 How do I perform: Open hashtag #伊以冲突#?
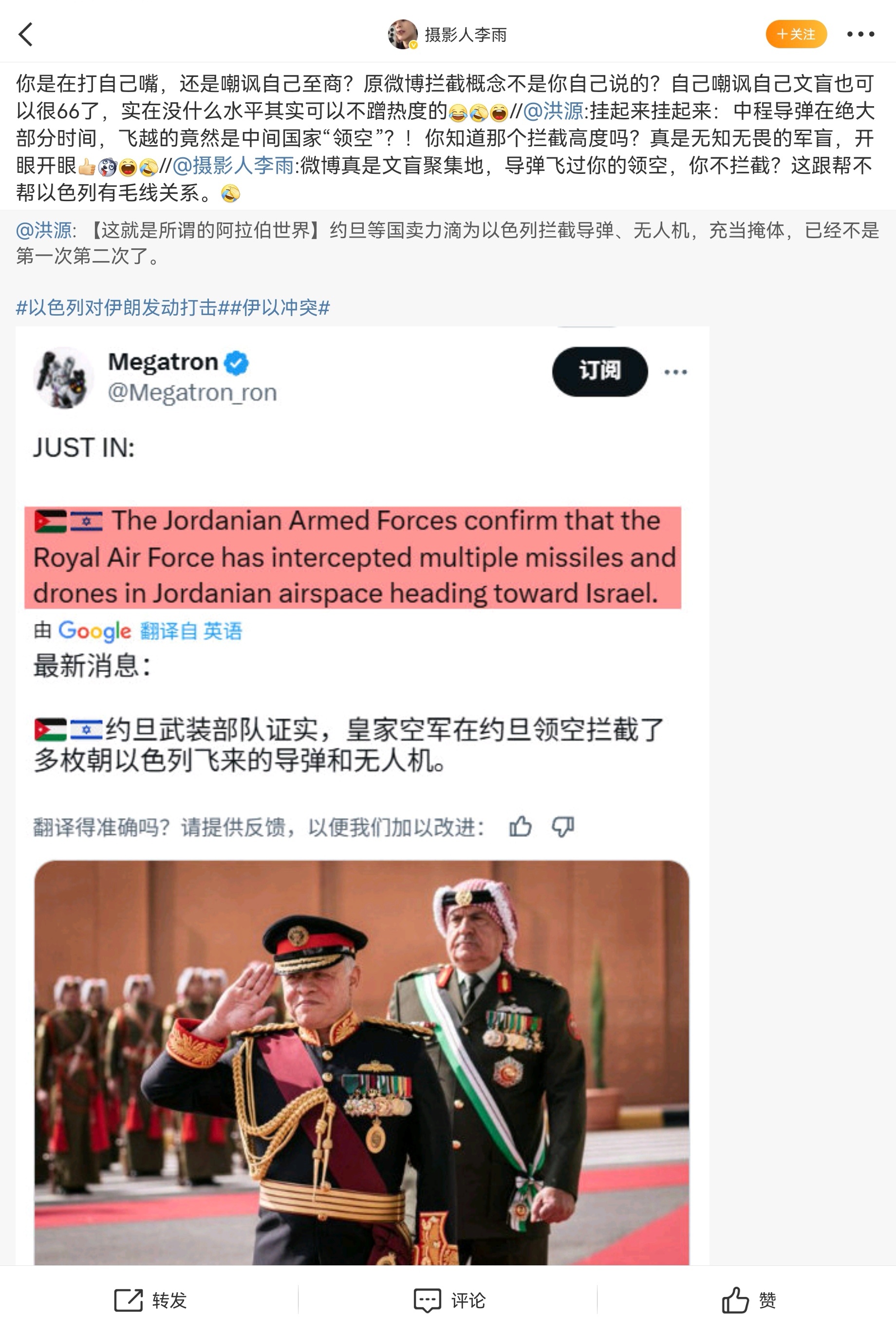pyautogui.click(x=280, y=307)
